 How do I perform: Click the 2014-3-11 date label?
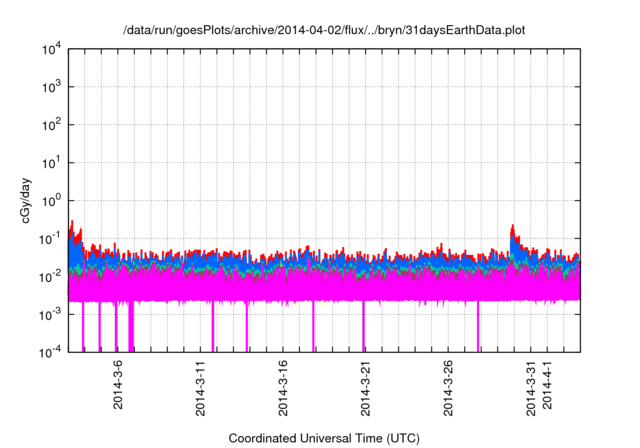(200, 388)
